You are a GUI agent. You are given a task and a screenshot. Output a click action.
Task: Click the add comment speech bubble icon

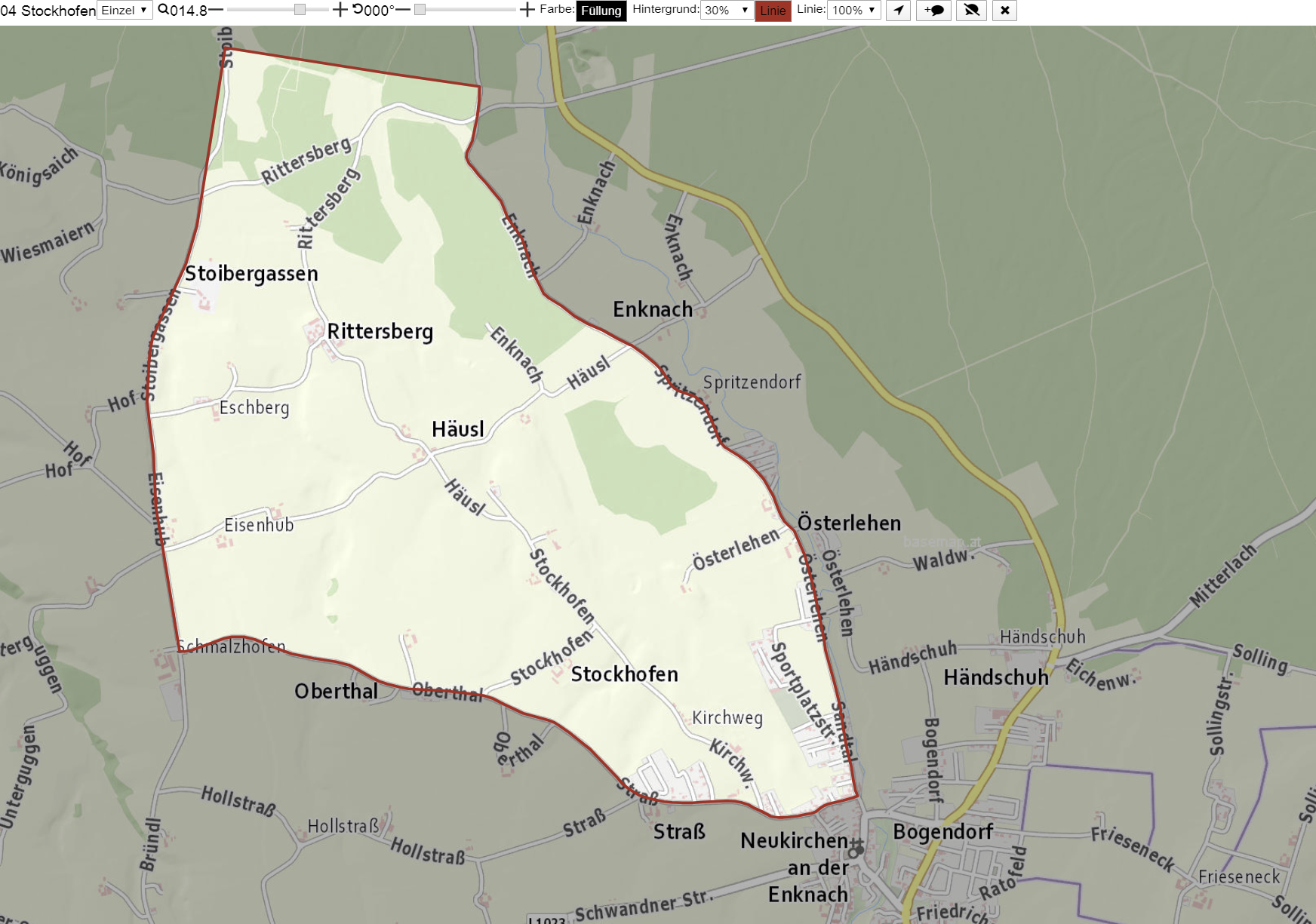pyautogui.click(x=933, y=11)
